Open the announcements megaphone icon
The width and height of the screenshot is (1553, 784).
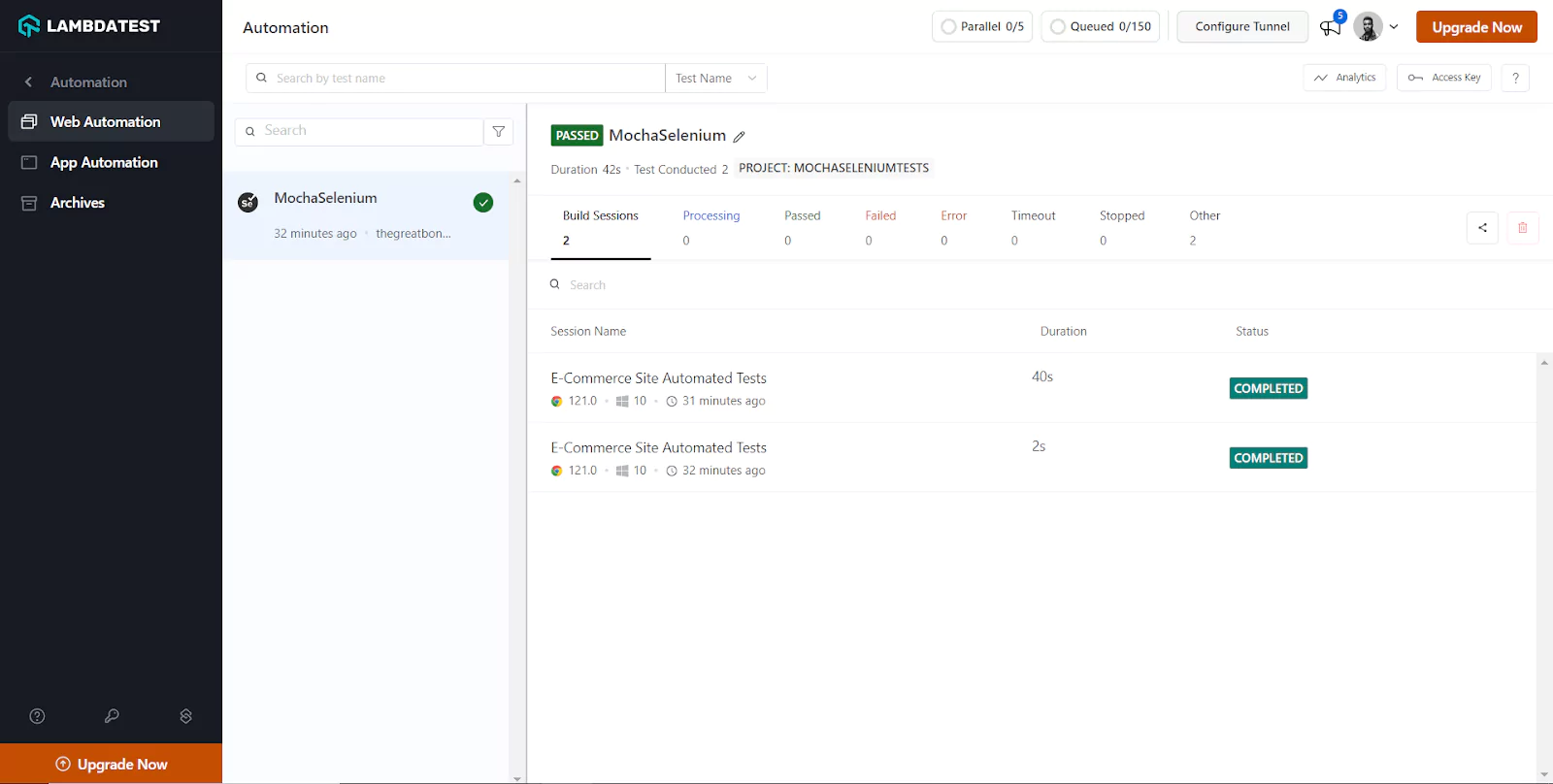point(1331,27)
